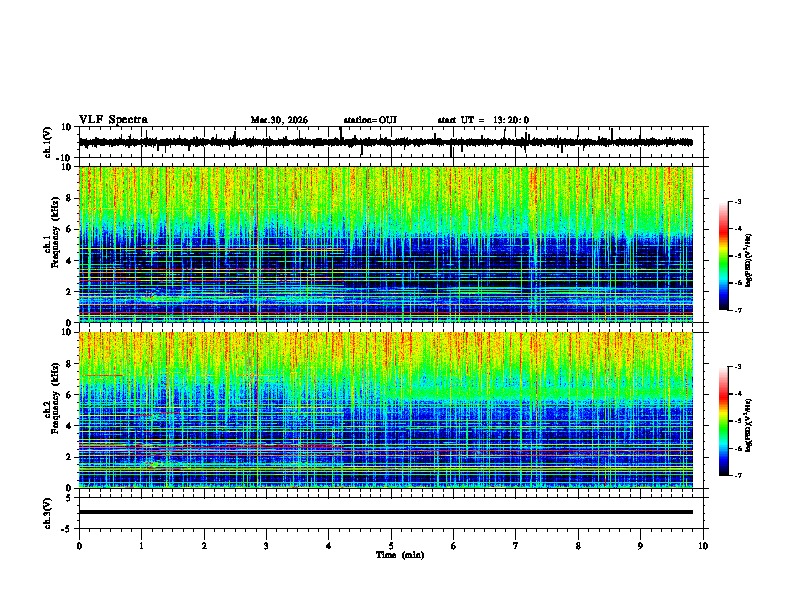Screen dimensions: 792x612
Task: Click the "8" kHz tick on ch.1 spectrogram axis
Action: (x=69, y=198)
